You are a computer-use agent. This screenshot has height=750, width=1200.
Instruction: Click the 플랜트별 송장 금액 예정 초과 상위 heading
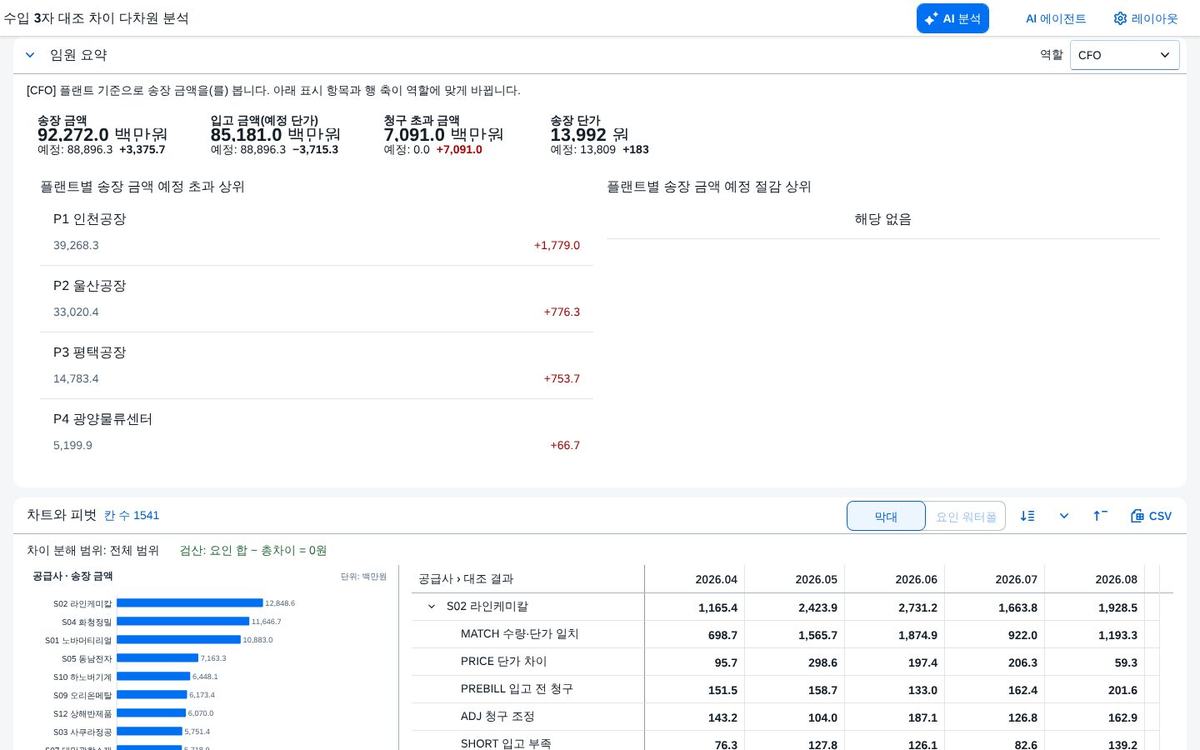(x=142, y=186)
